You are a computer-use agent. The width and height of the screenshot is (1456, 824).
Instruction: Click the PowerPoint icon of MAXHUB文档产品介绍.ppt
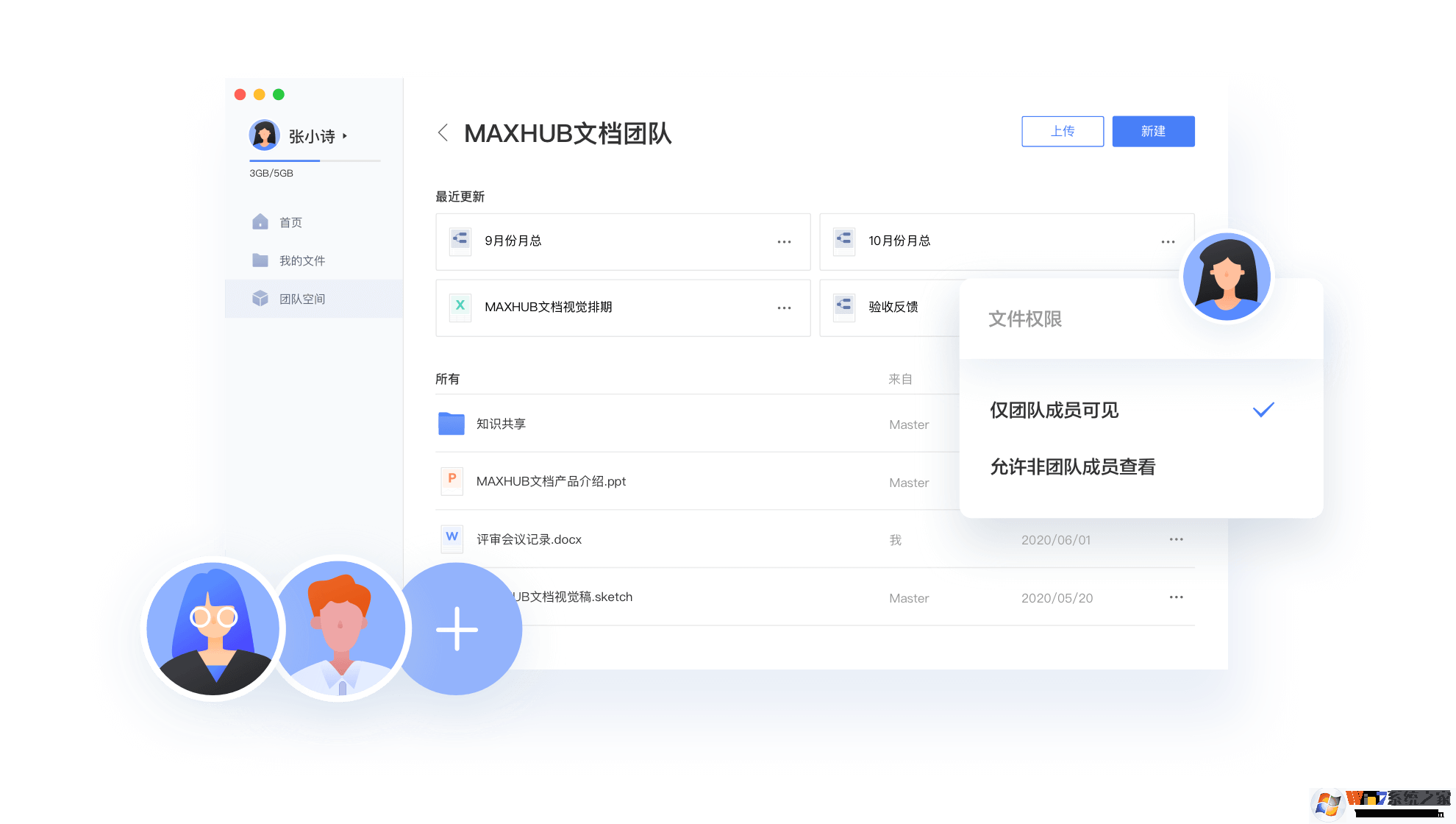pos(452,480)
